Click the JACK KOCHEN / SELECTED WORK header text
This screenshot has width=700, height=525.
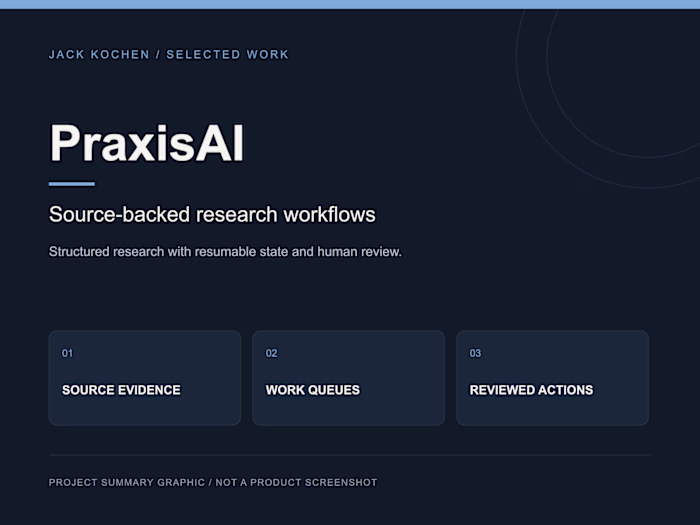[x=169, y=54]
